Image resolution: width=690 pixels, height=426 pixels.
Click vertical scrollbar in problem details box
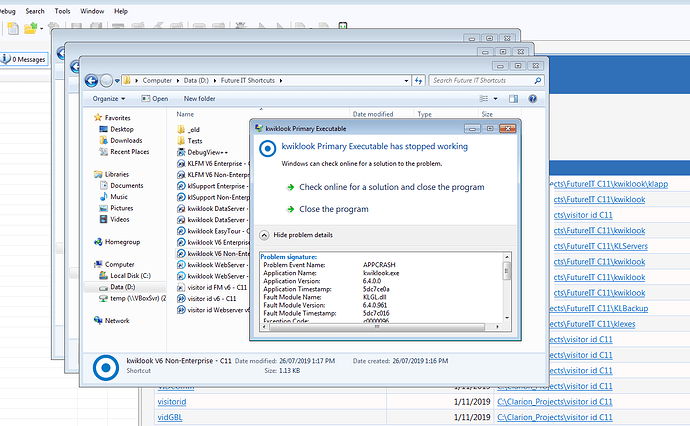pos(507,287)
